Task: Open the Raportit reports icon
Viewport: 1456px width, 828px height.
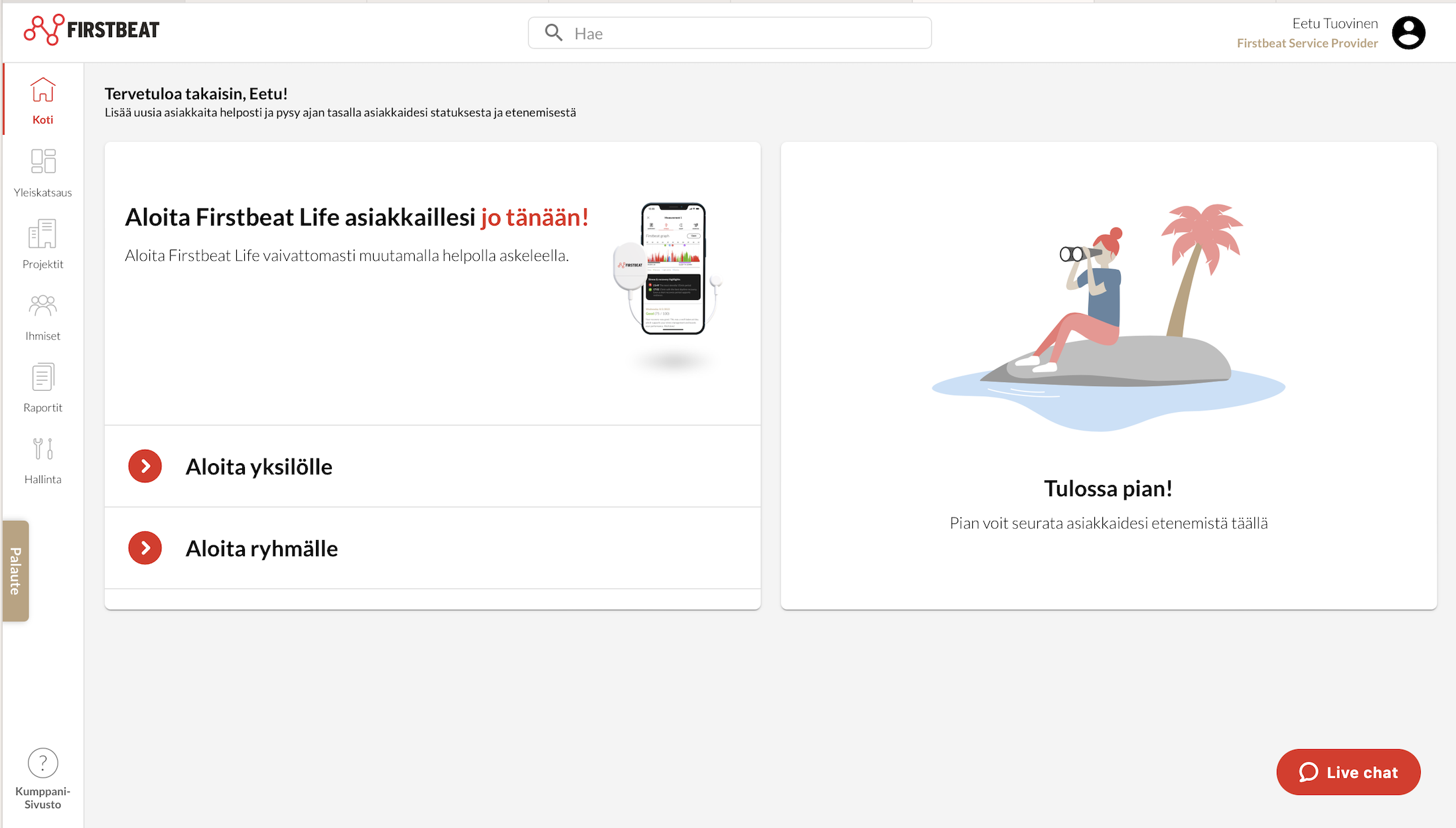Action: [43, 377]
